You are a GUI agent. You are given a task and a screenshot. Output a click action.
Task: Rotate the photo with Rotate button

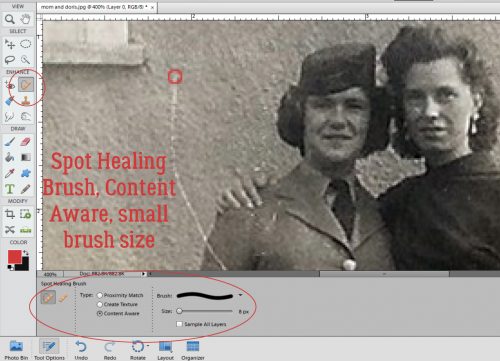pyautogui.click(x=138, y=350)
